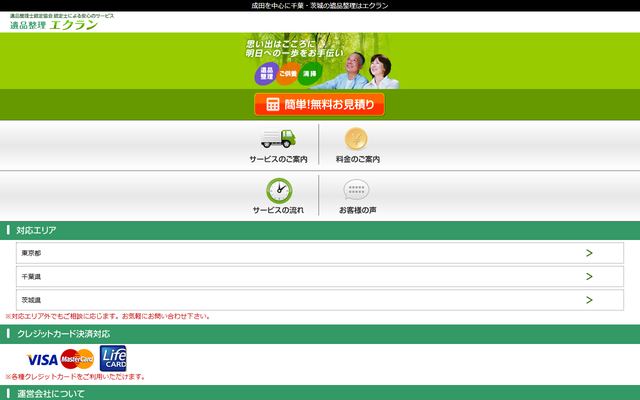This screenshot has height=400, width=640.
Task: Click the VISA card logo
Action: [42, 360]
